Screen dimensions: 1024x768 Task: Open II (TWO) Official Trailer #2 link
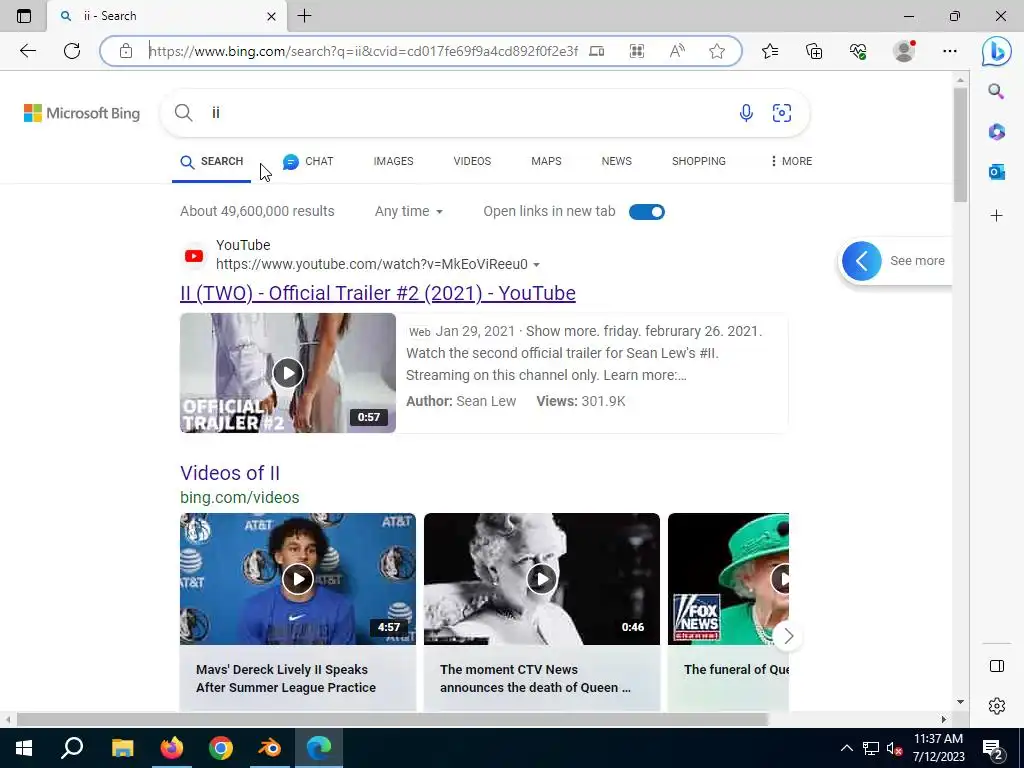(377, 293)
